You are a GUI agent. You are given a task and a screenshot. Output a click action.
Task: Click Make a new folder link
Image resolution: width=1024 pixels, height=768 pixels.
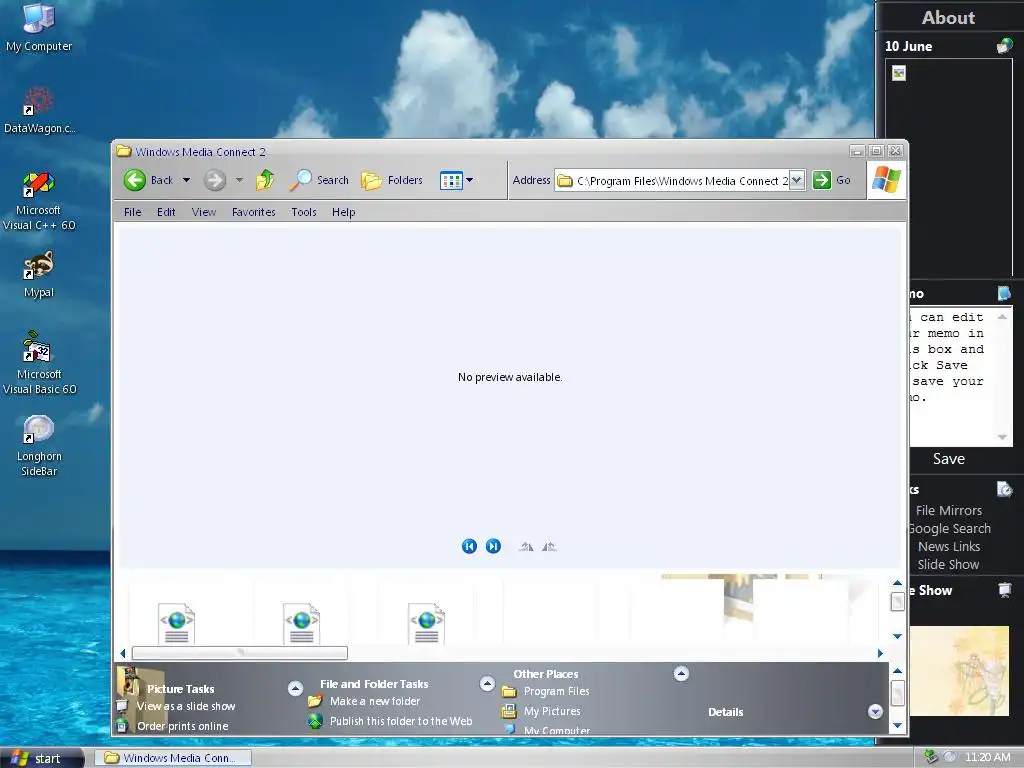click(375, 701)
